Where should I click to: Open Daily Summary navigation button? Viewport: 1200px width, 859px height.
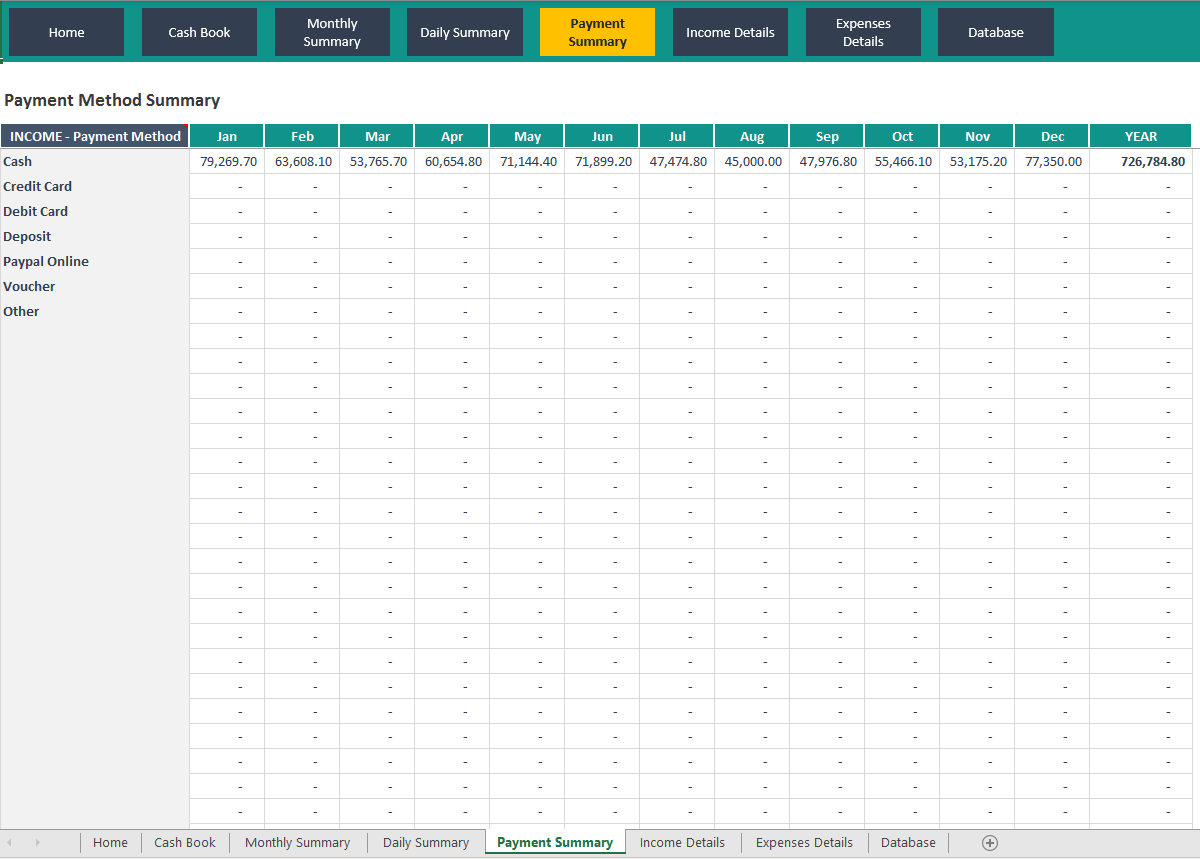[465, 32]
